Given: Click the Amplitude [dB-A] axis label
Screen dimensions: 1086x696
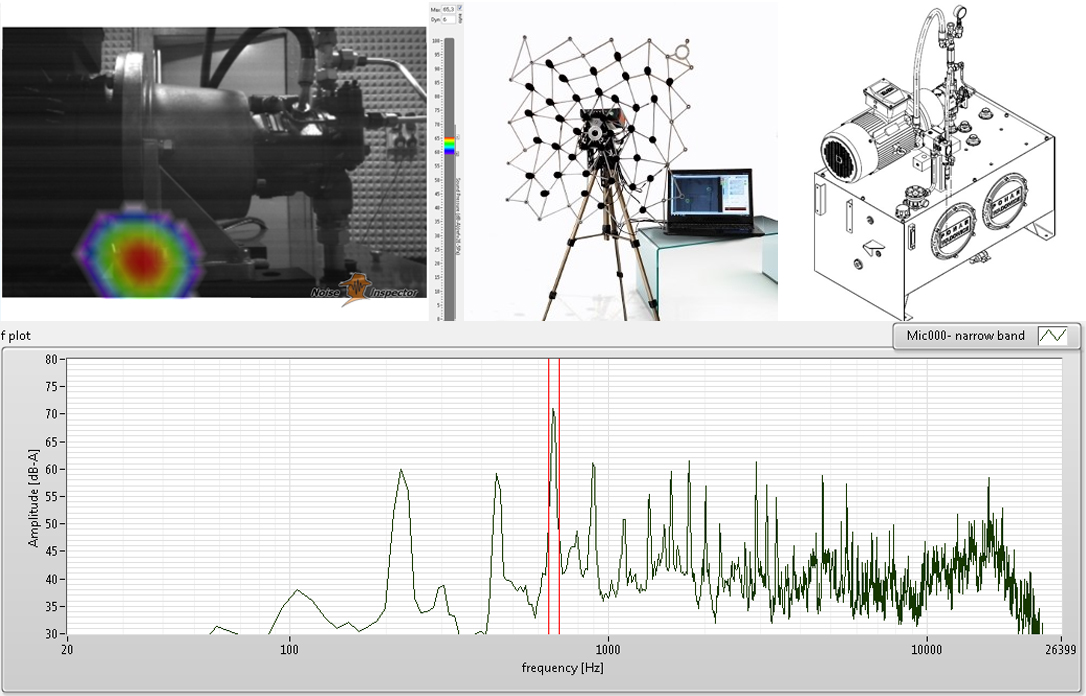Looking at the screenshot, I should [x=33, y=497].
